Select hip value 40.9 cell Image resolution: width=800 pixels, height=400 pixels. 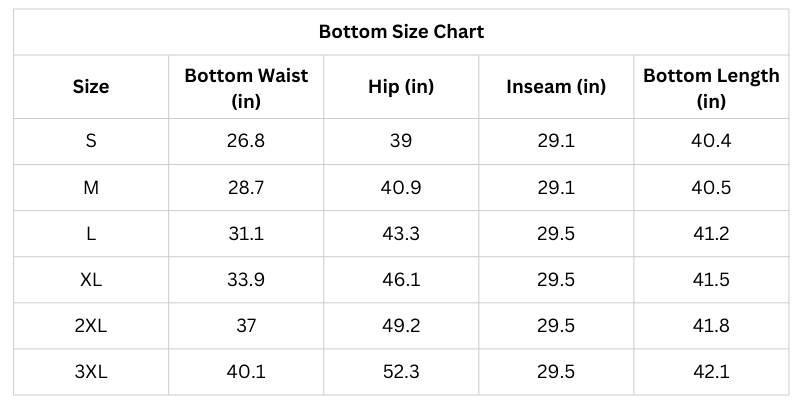pos(401,187)
